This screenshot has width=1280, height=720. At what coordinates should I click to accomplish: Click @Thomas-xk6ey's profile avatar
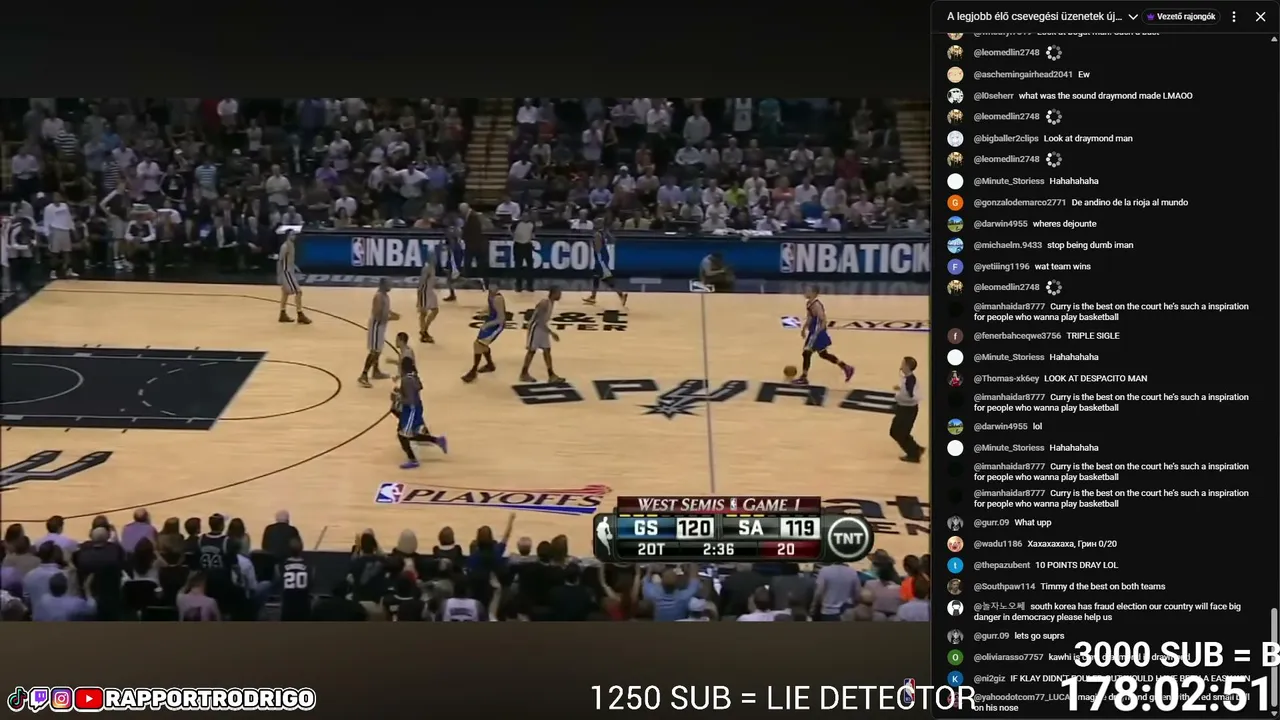coord(955,378)
